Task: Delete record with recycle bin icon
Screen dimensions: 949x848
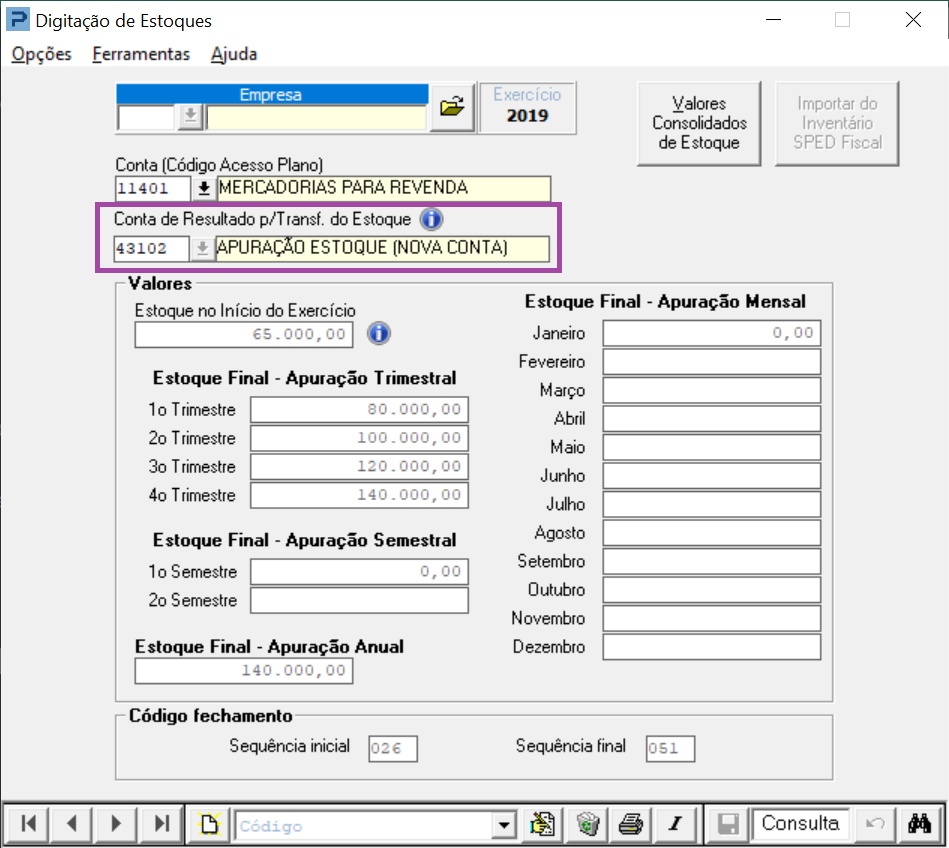Action: (587, 824)
